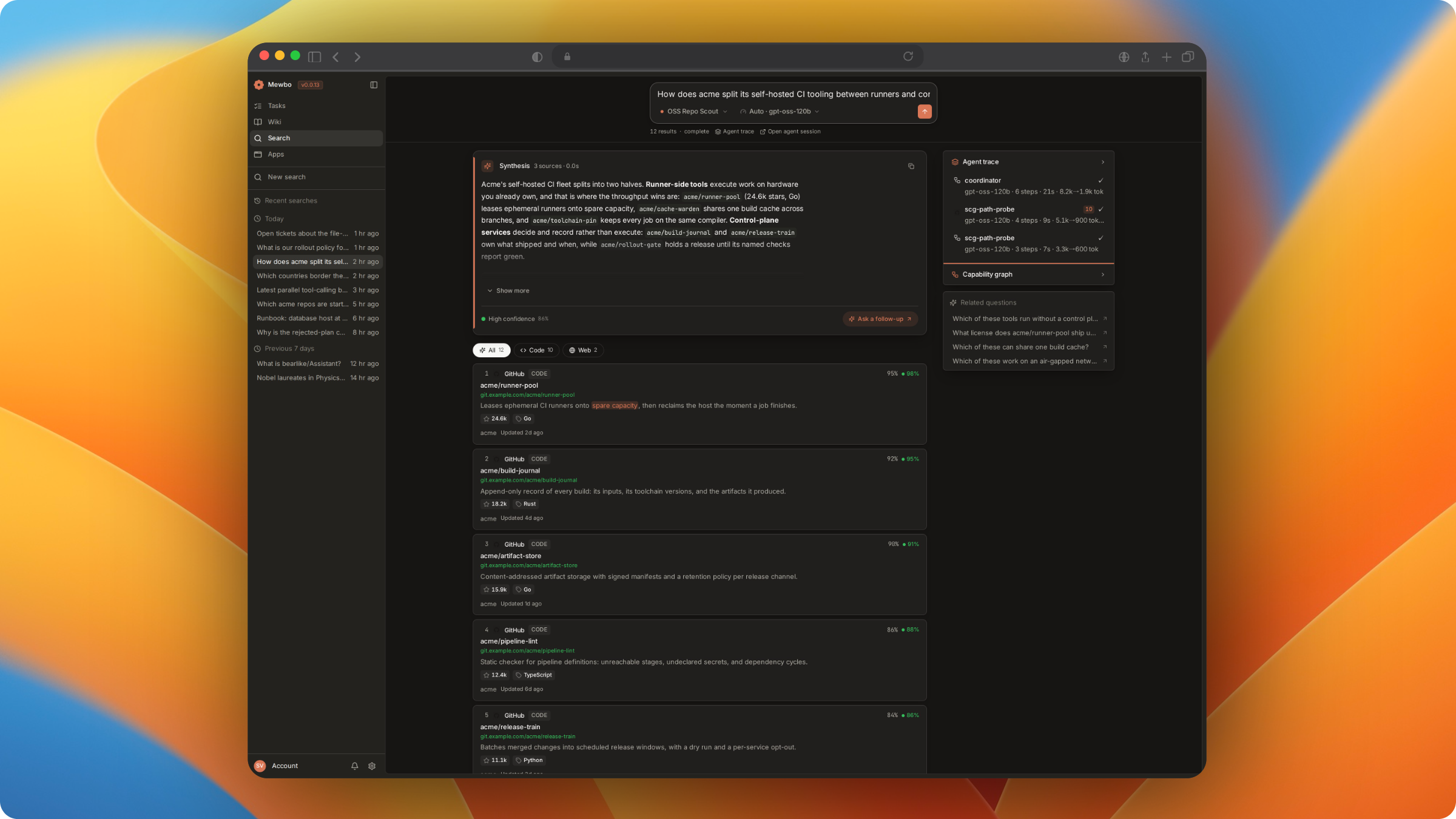The width and height of the screenshot is (1456, 819).
Task: Select the Code 10 results tab
Action: pos(536,351)
